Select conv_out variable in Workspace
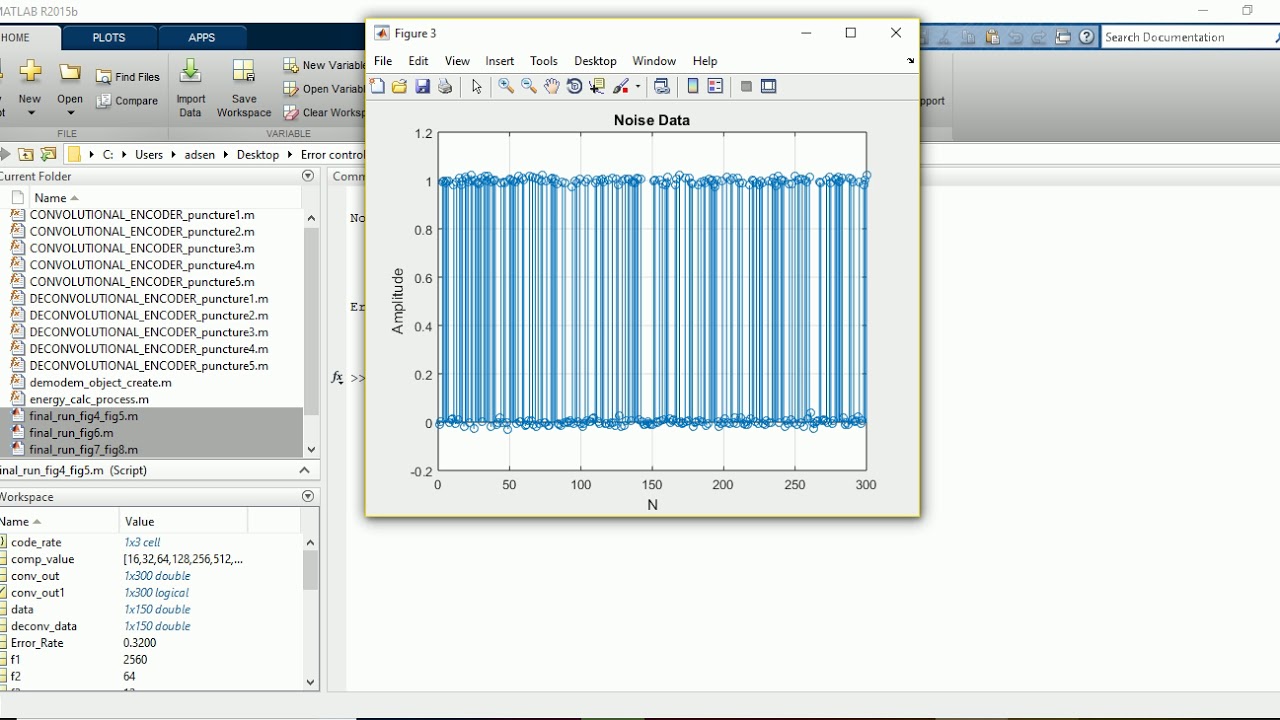Image resolution: width=1280 pixels, height=720 pixels. click(x=35, y=576)
